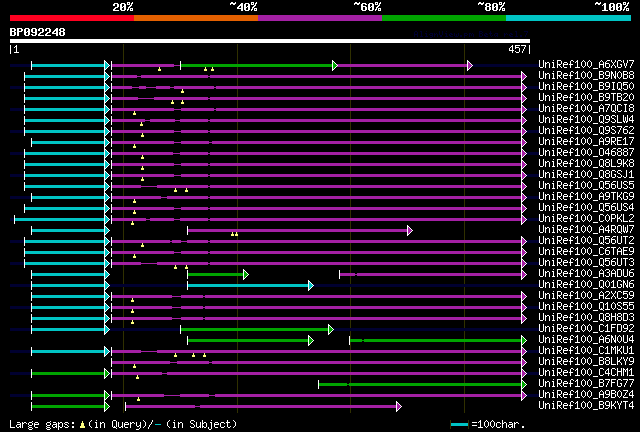Select the UniRef100_Q56US4 label
The image size is (640, 432).
586,208
